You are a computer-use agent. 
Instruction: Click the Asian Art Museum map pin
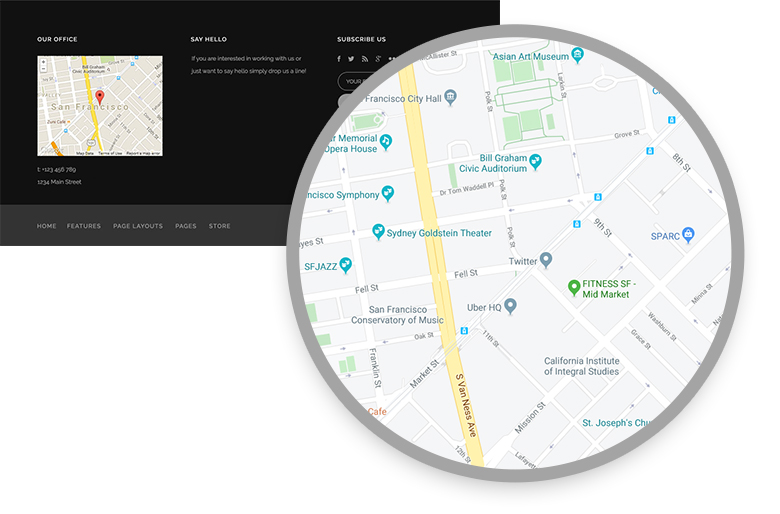click(x=577, y=55)
